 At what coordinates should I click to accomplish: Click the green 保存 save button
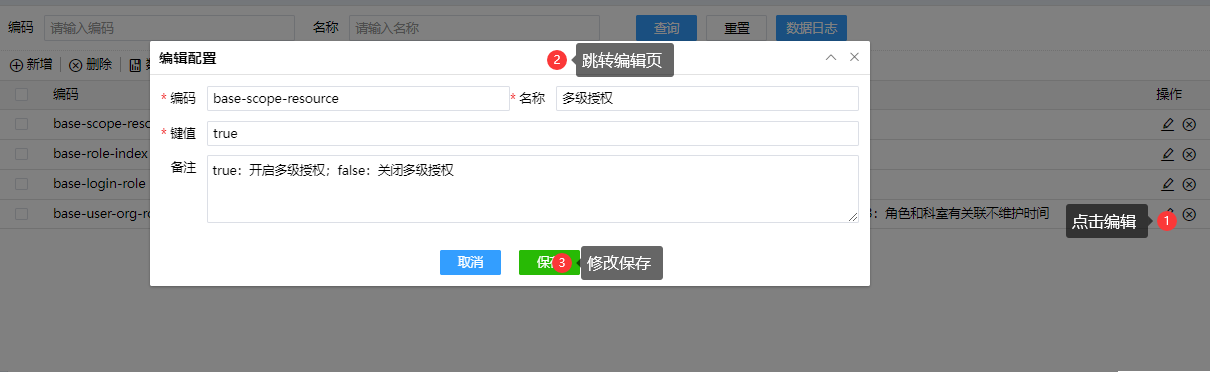pos(548,262)
